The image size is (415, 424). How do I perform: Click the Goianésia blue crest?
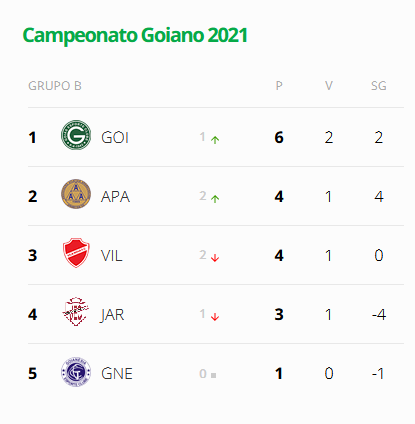76,372
